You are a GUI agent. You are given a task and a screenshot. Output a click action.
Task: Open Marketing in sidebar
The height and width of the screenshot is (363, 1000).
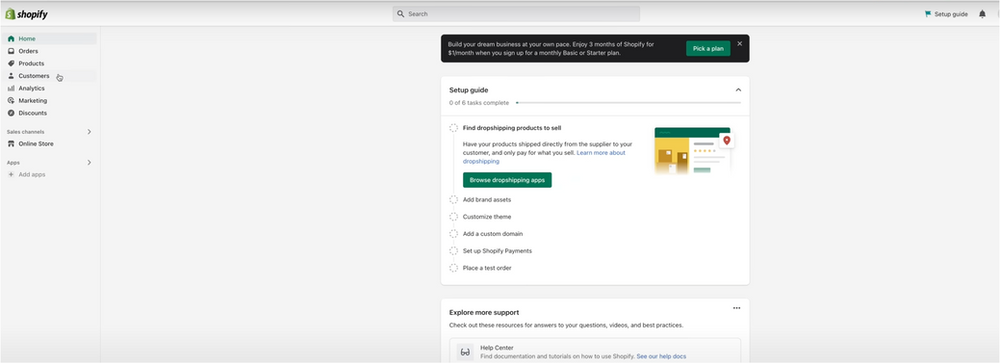(50, 100)
